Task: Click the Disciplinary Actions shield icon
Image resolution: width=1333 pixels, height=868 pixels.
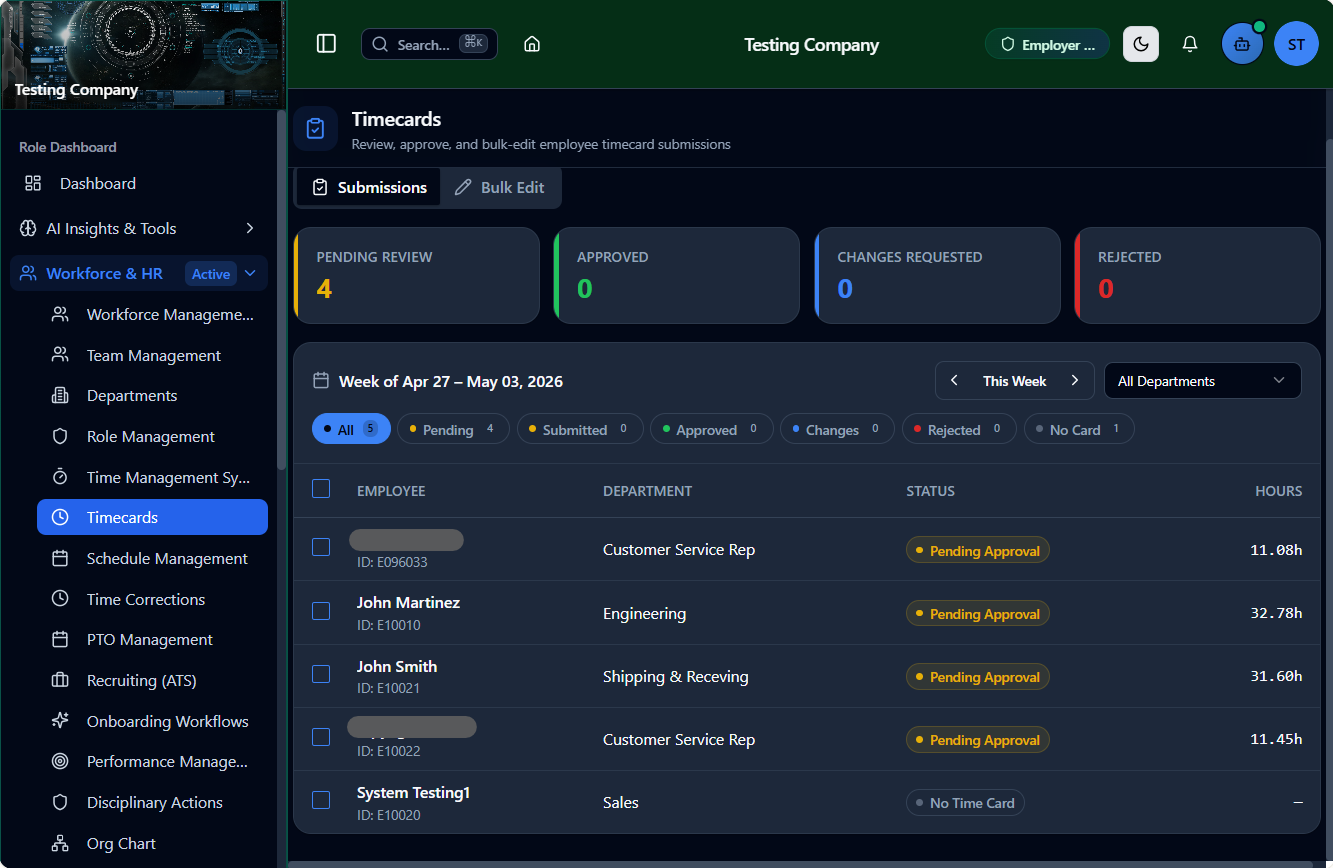Action: coord(60,802)
